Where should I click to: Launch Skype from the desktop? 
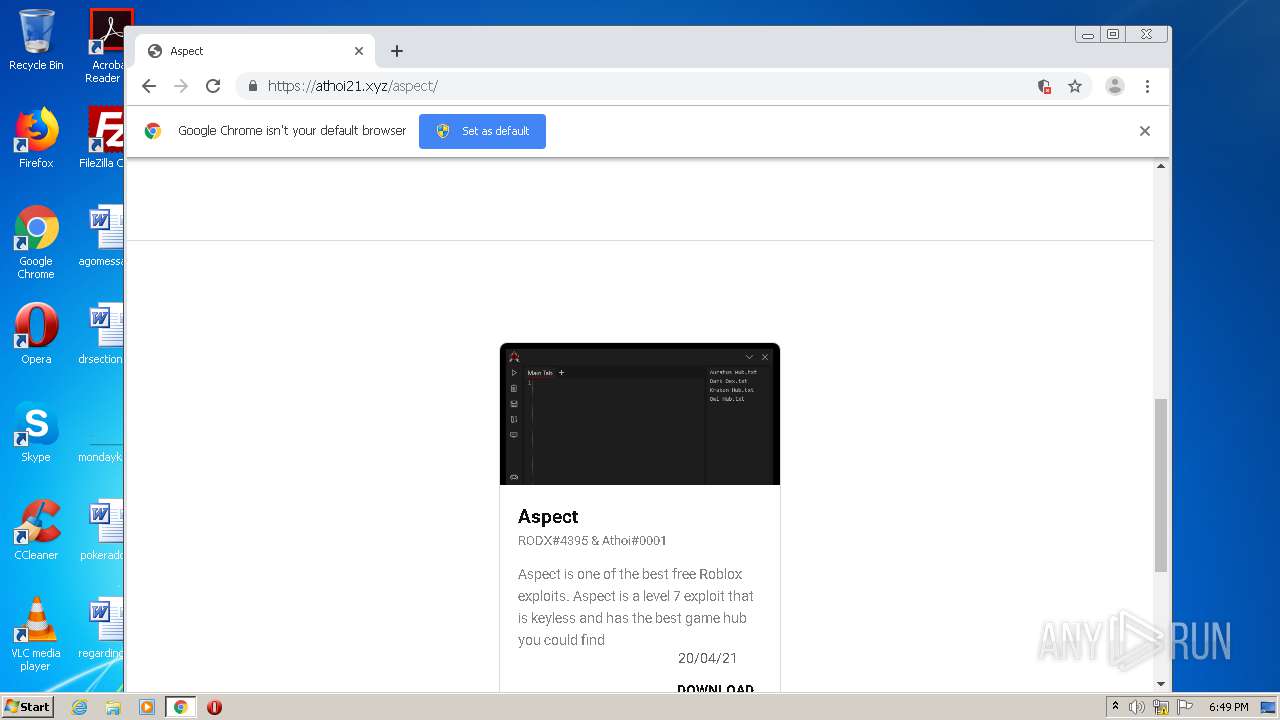click(x=36, y=432)
